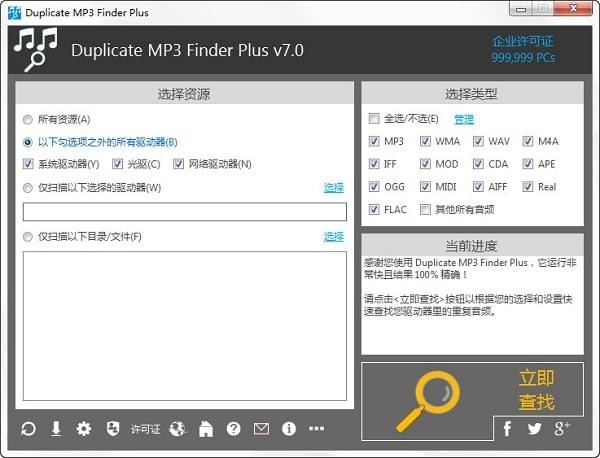Uncheck the MP3 file type checkbox
The image size is (600, 458).
(375, 141)
